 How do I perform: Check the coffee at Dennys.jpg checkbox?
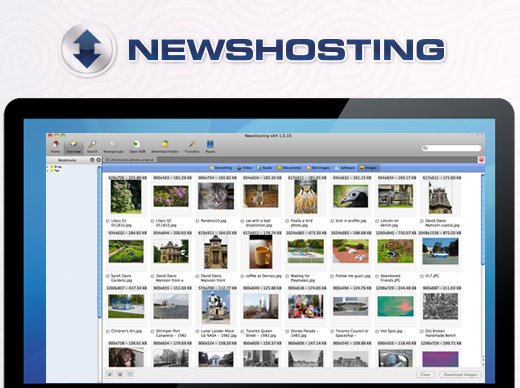pos(242,276)
